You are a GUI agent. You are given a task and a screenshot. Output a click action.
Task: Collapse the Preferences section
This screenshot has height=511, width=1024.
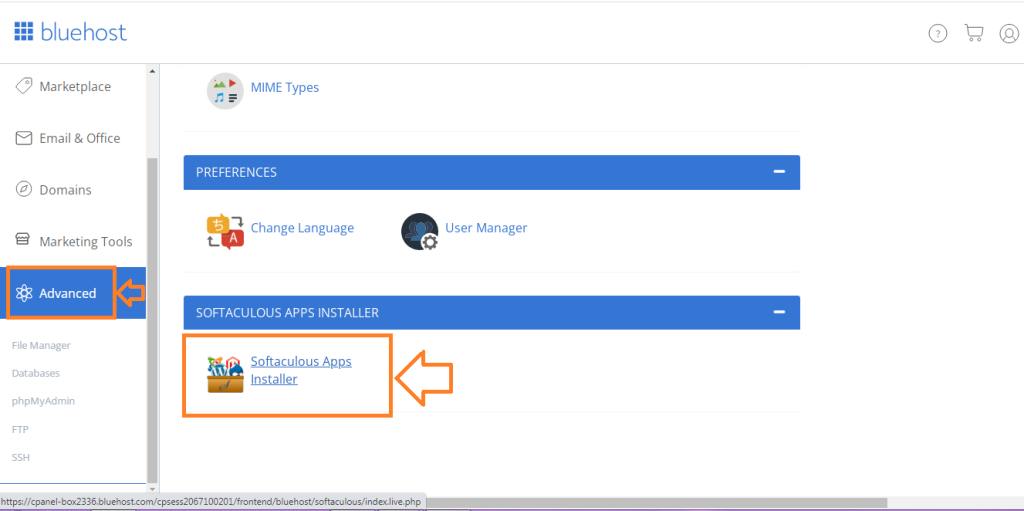[778, 172]
